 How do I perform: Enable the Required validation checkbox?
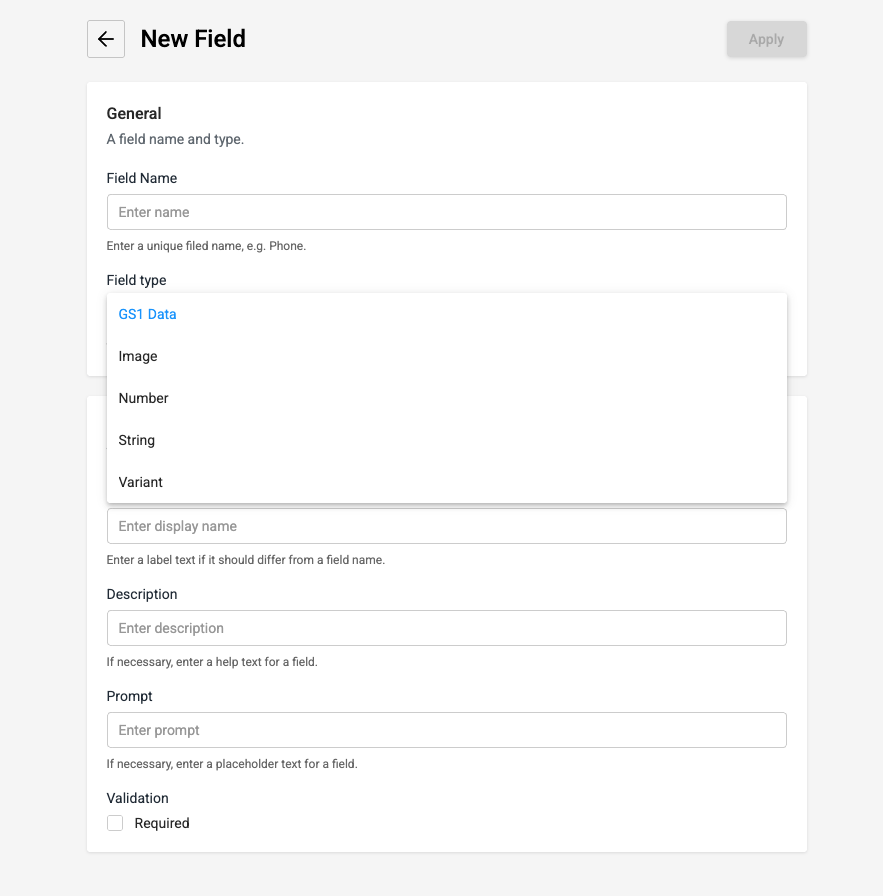pos(115,823)
